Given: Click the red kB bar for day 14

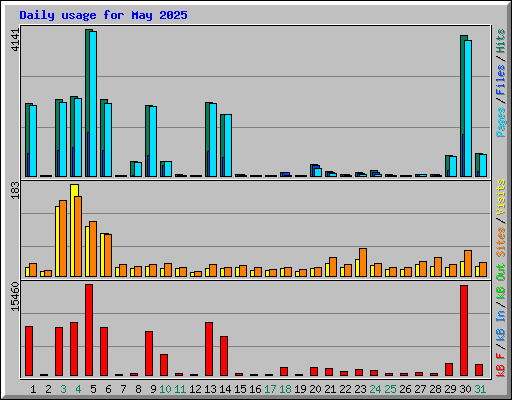Looking at the screenshot, I should point(224,356).
